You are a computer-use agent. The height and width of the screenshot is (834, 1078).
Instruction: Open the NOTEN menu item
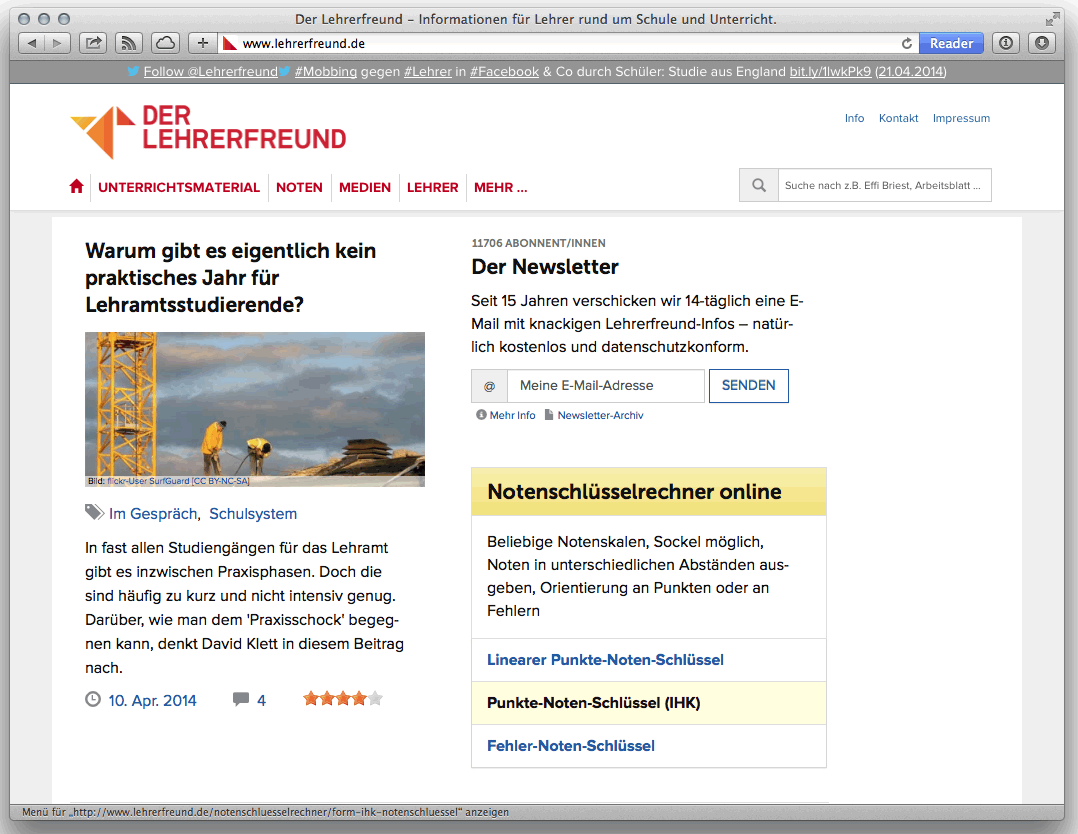(x=299, y=187)
